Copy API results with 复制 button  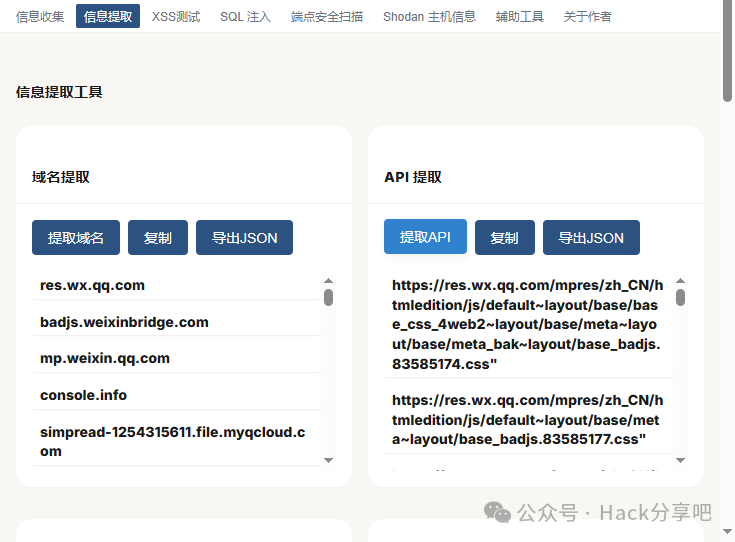[x=505, y=238]
